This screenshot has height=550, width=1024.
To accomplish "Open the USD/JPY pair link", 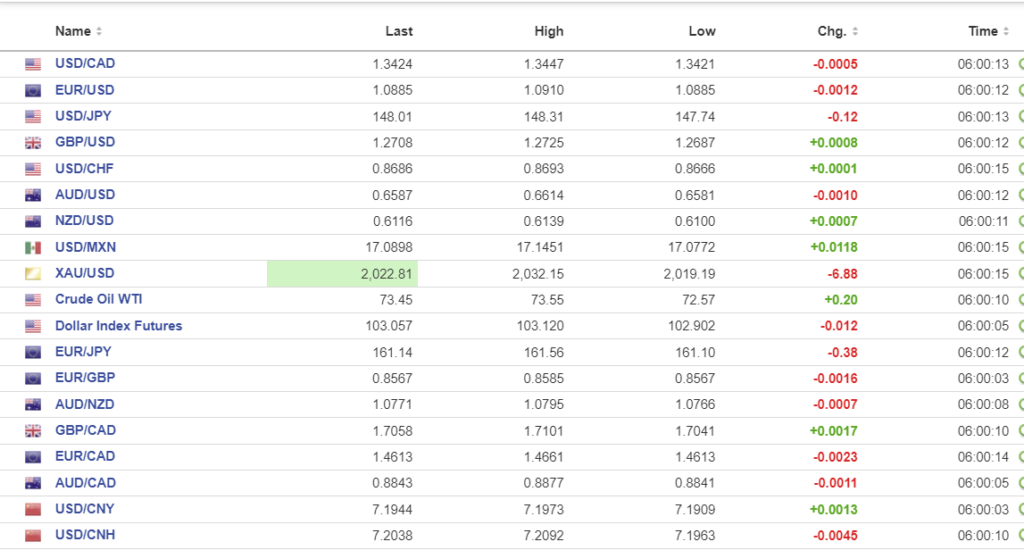I will pyautogui.click(x=84, y=116).
